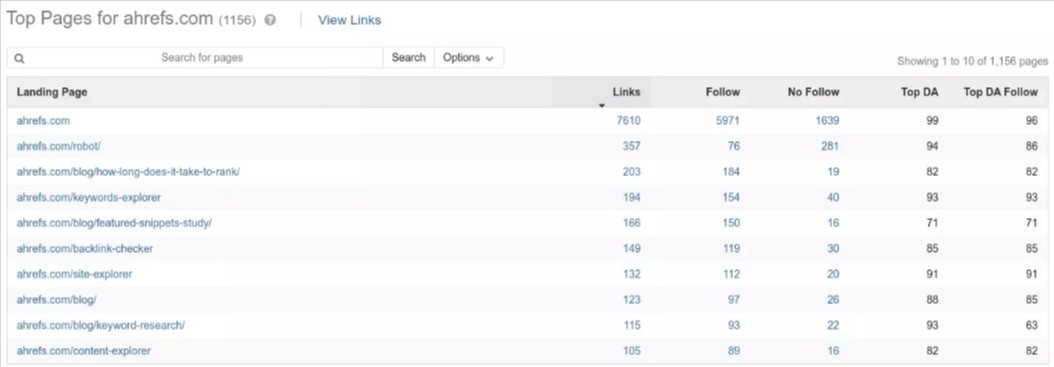Click the 132 links count

(x=631, y=274)
